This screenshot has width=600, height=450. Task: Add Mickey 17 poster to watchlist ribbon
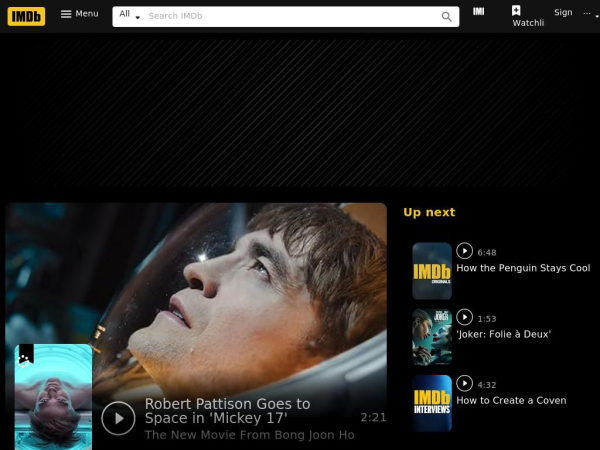pyautogui.click(x=26, y=354)
